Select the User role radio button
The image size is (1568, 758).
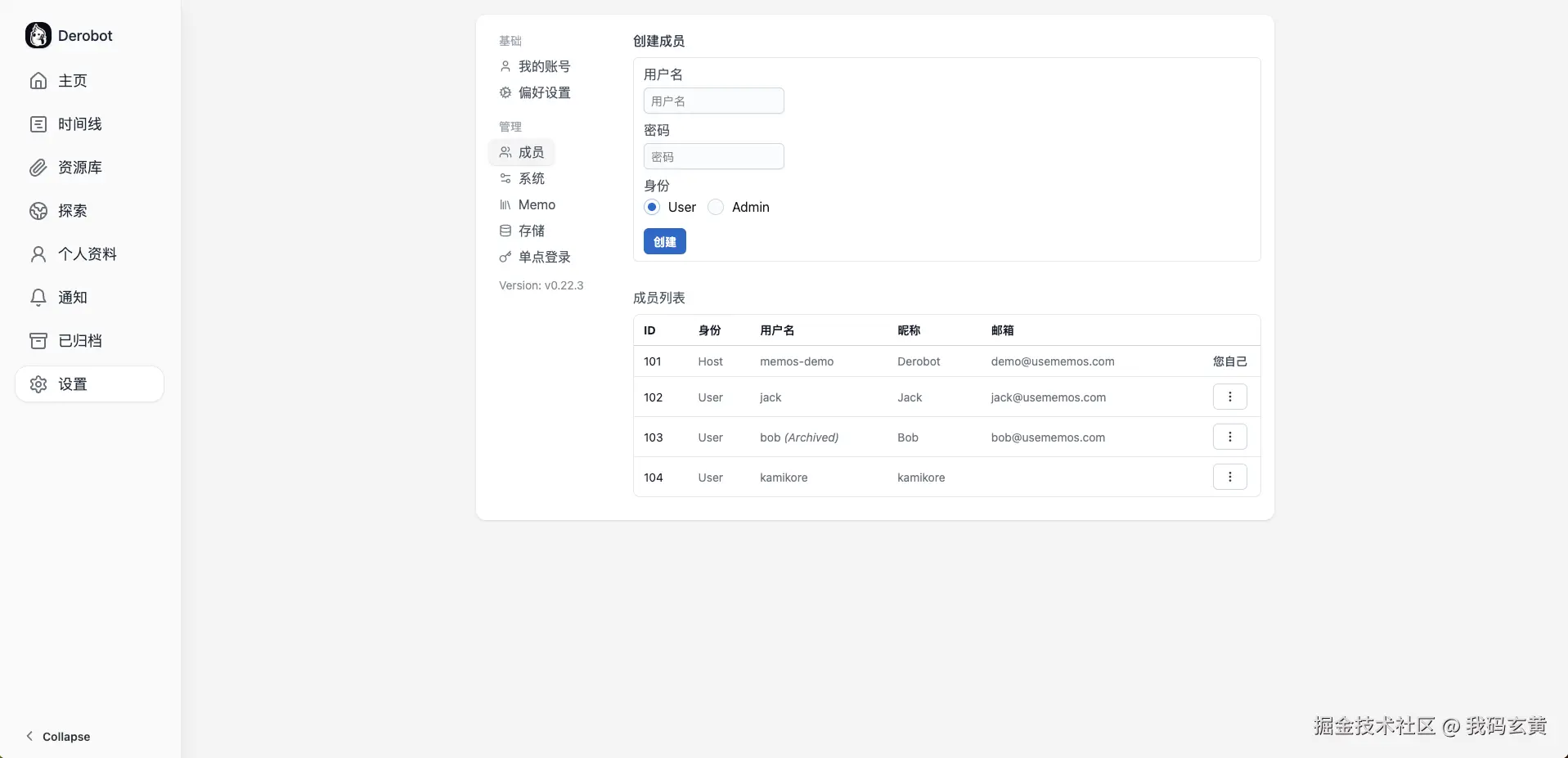tap(652, 207)
